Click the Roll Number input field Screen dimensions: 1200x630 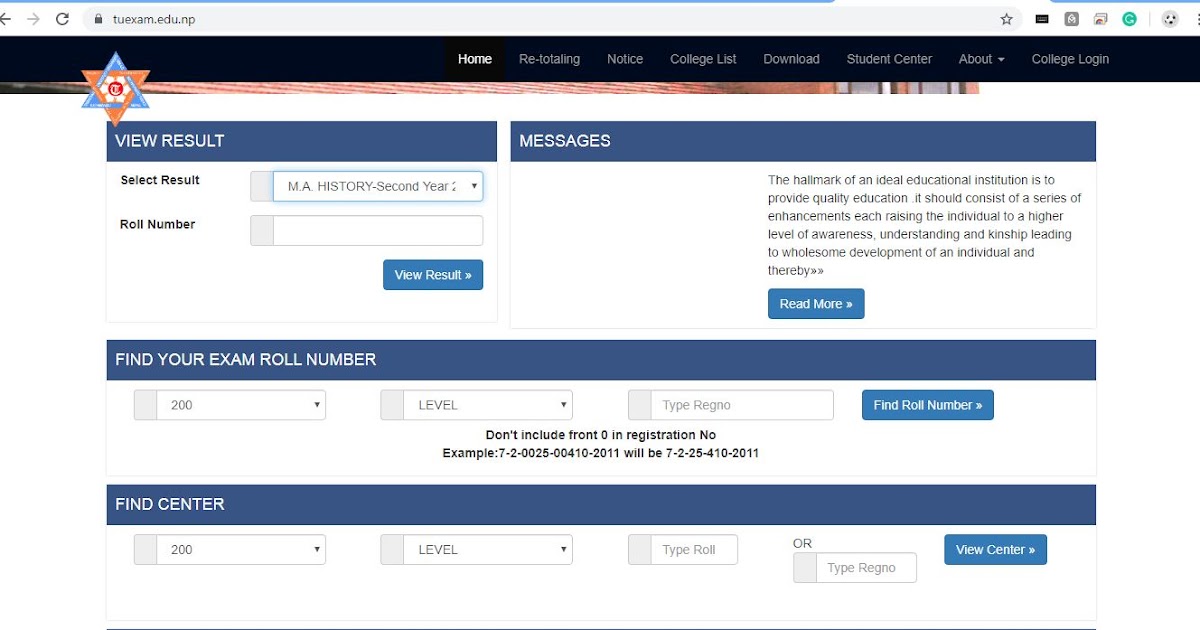(378, 230)
